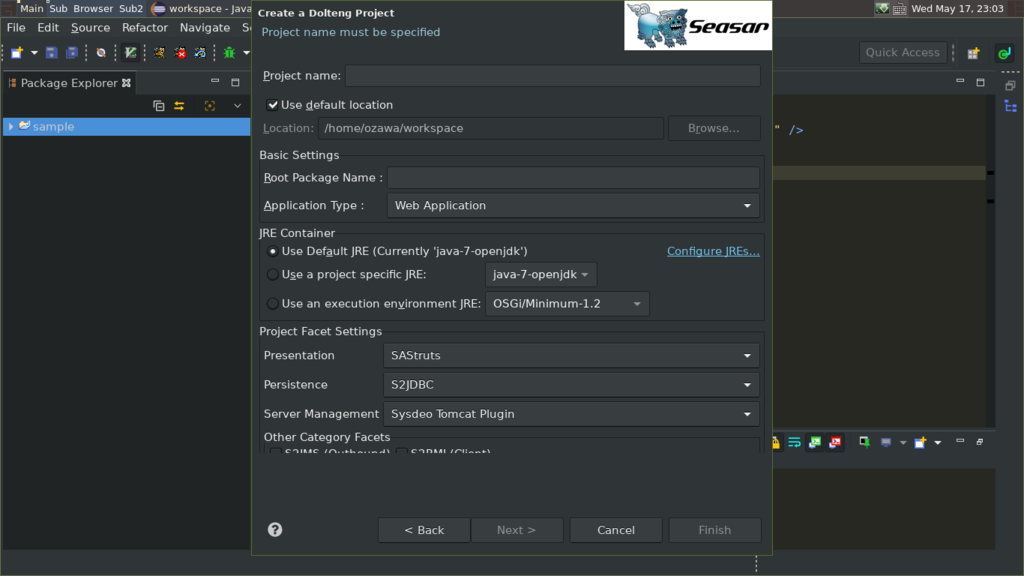Click the help question mark icon
Viewport: 1024px width, 576px height.
coord(275,530)
